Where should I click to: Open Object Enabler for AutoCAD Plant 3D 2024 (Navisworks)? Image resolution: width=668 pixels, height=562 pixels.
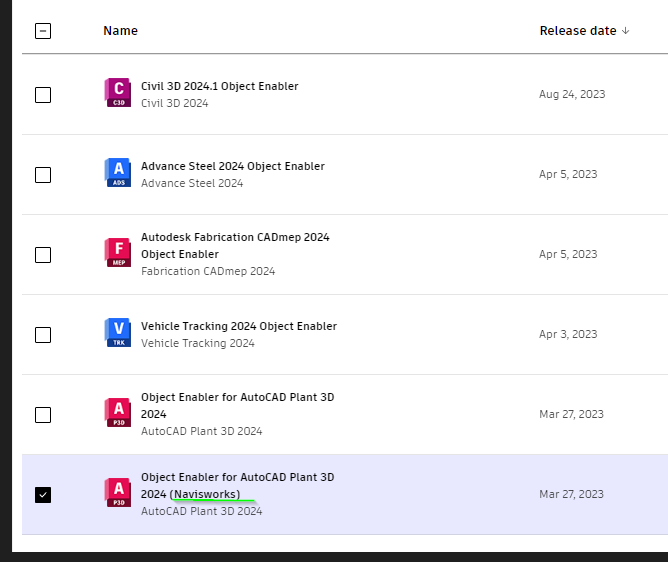(238, 486)
